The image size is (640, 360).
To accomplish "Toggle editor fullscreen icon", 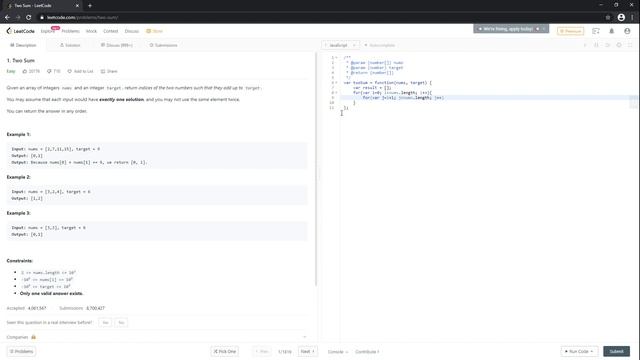I will [x=630, y=45].
